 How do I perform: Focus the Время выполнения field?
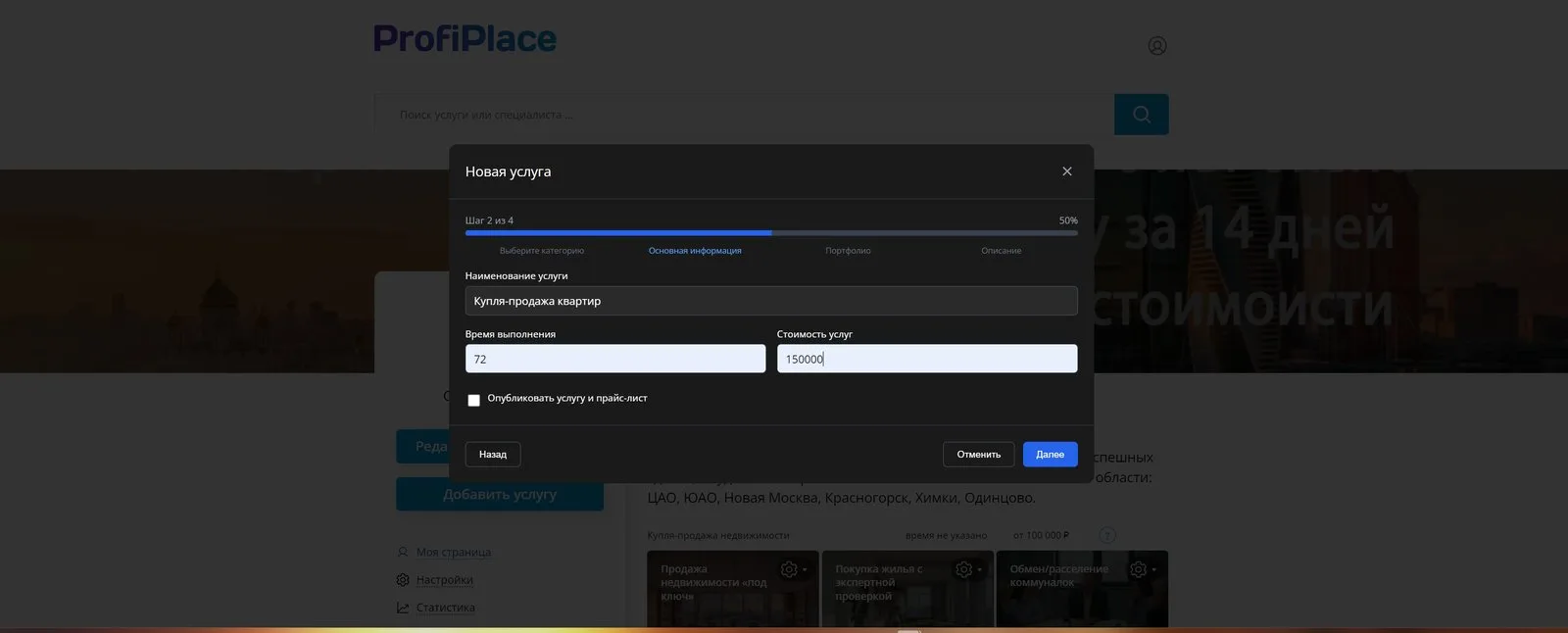coord(615,359)
